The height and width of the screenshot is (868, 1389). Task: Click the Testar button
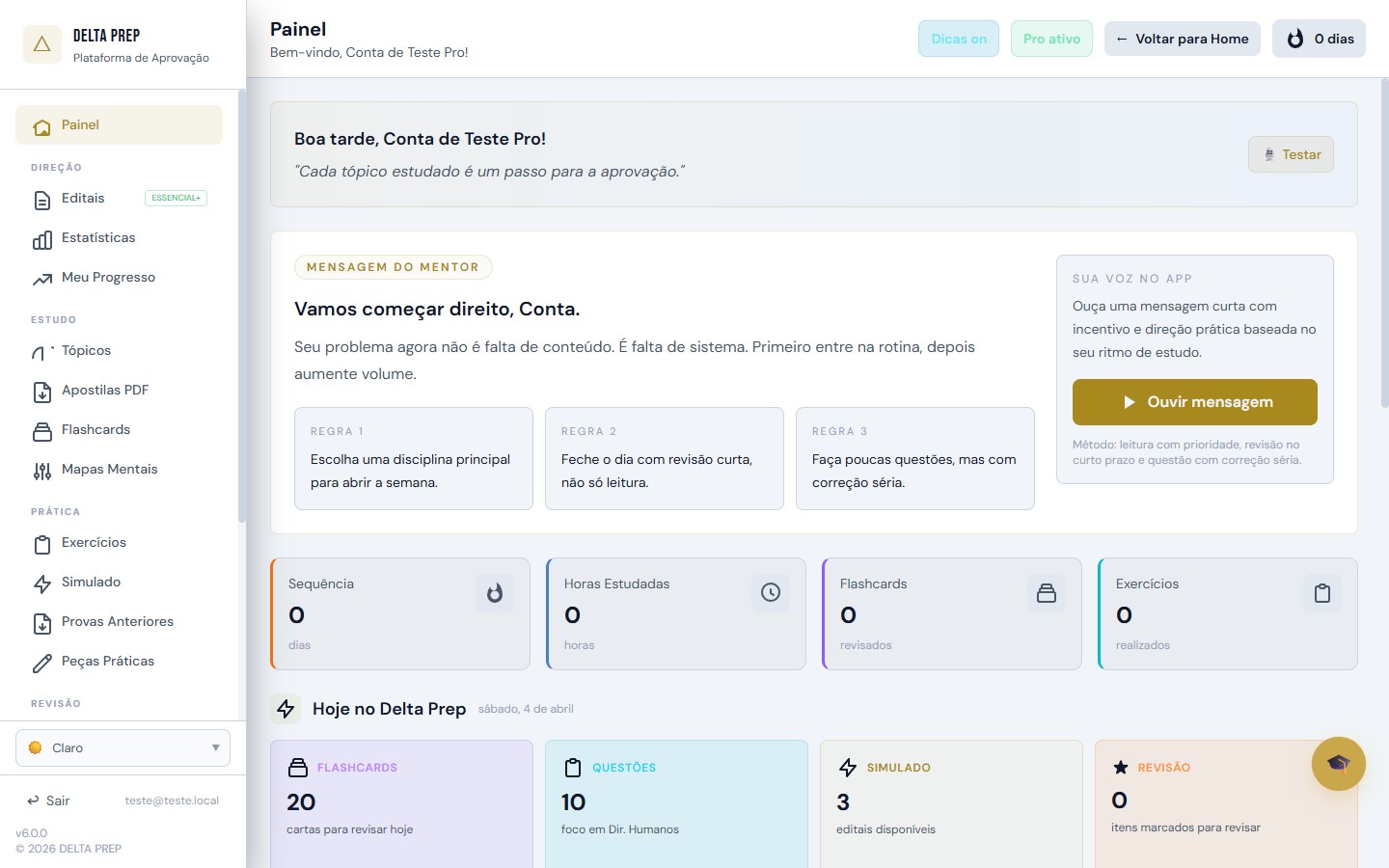[1291, 154]
